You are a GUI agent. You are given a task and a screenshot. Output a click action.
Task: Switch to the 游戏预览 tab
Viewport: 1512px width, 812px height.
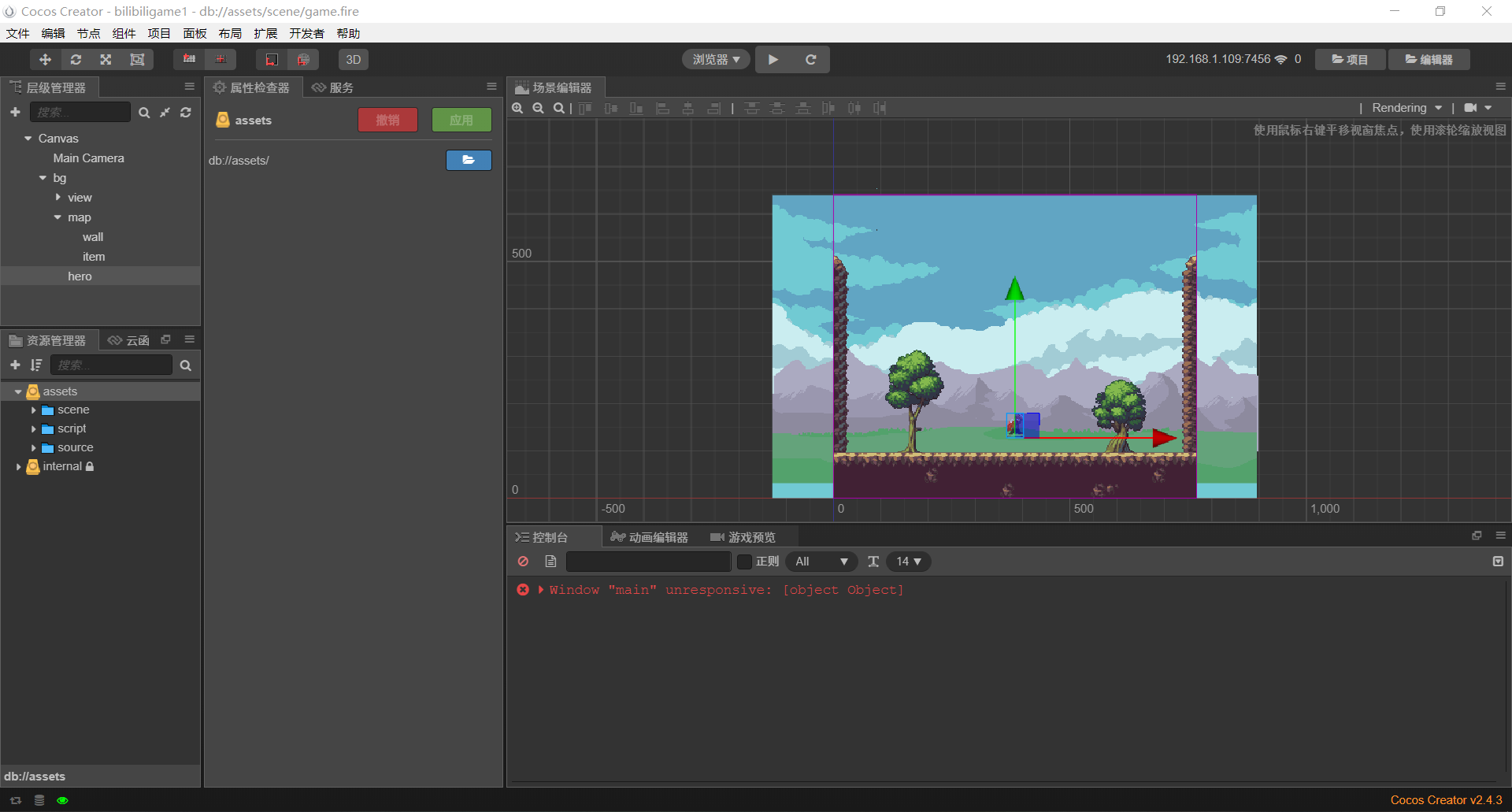(x=743, y=537)
